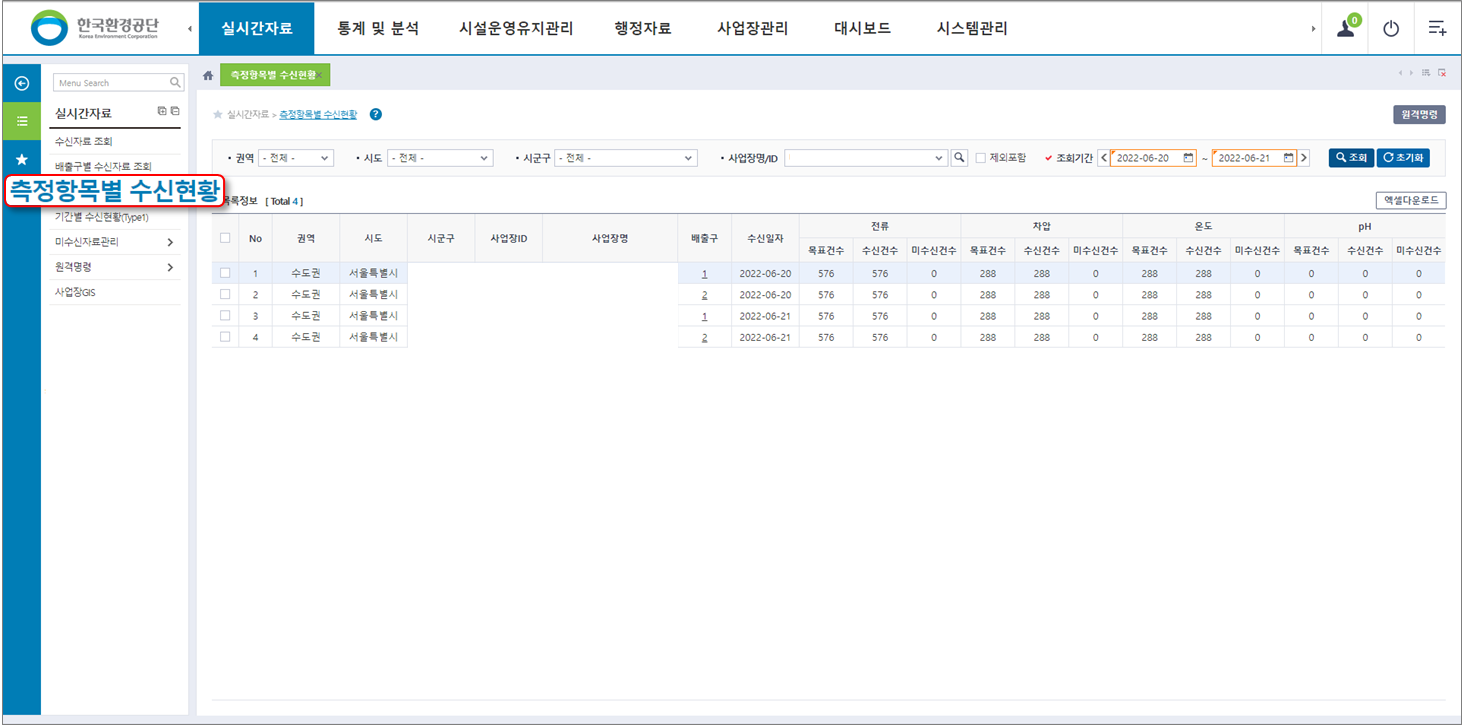Open the 시도 dropdown
1462x725 pixels.
pos(440,158)
